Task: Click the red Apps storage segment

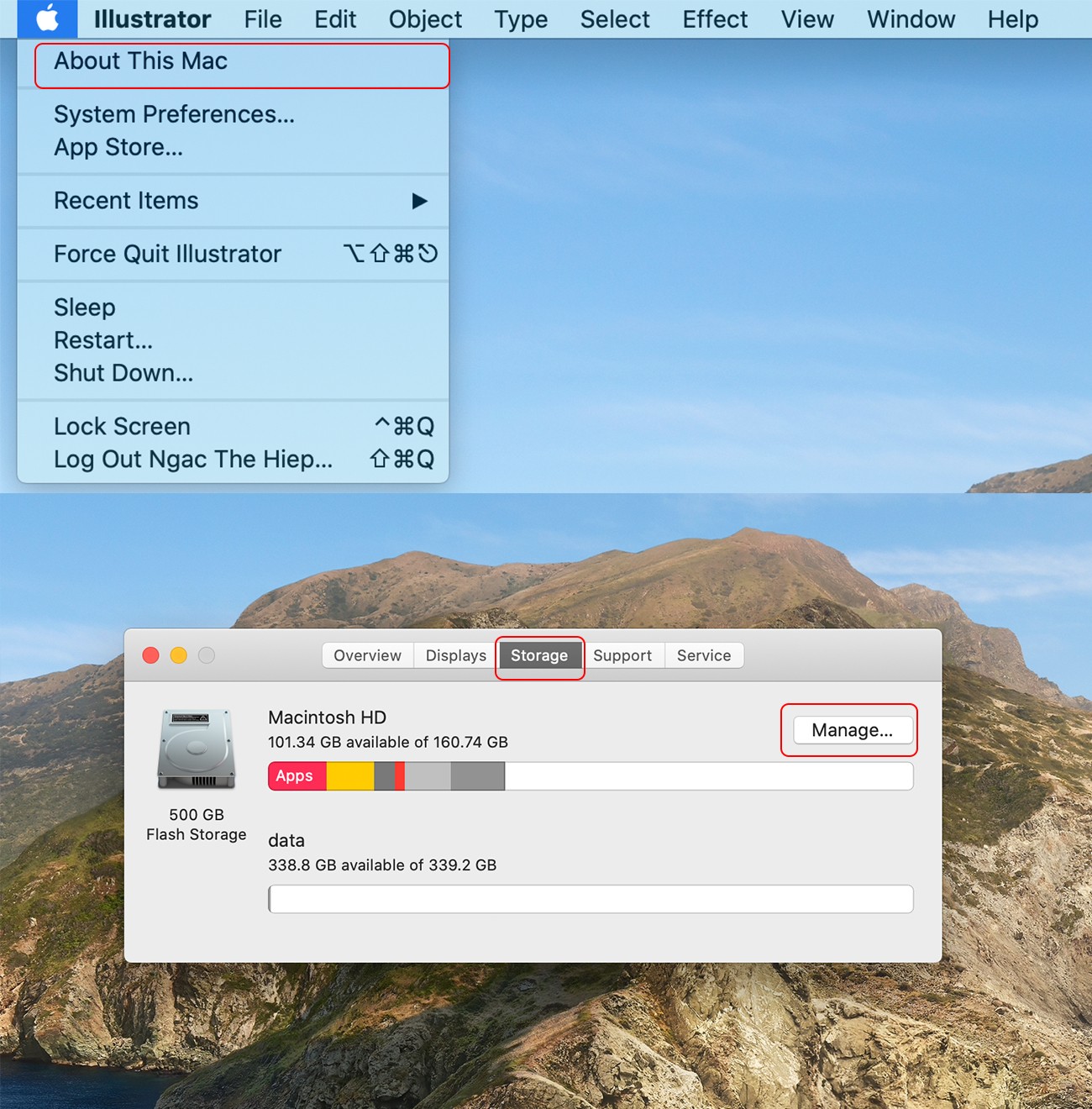Action: click(x=297, y=776)
